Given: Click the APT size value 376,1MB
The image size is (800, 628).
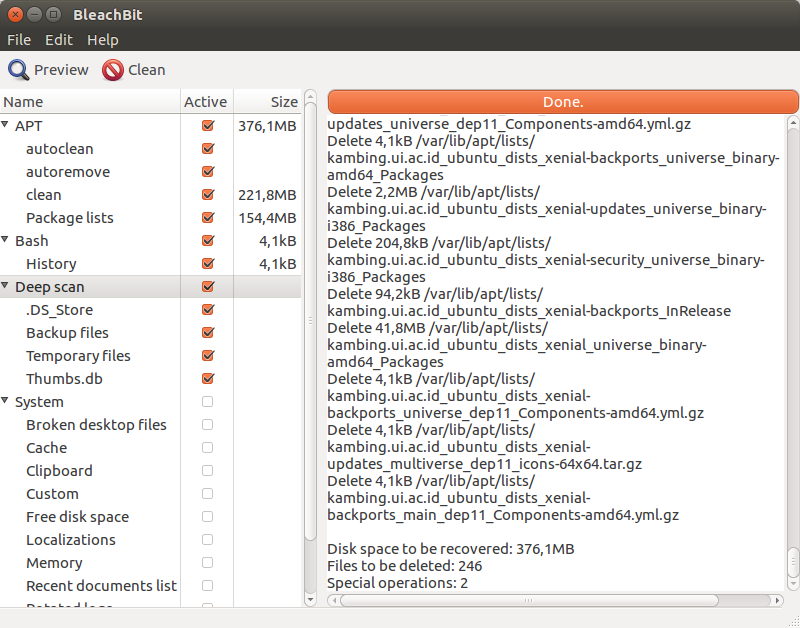Looking at the screenshot, I should (267, 126).
